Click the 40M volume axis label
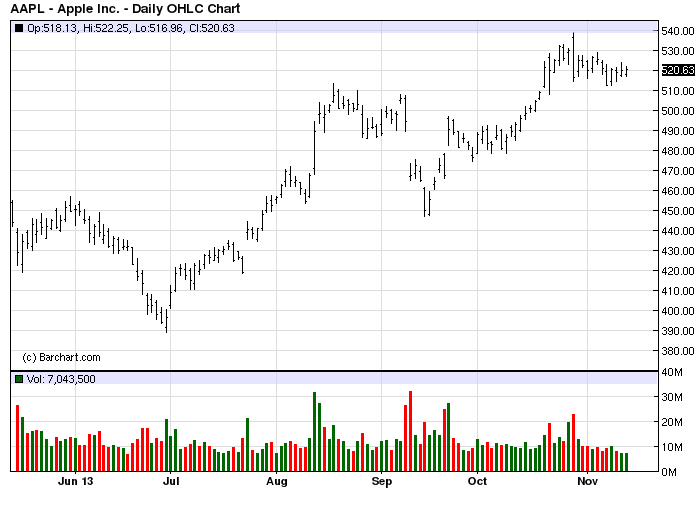The width and height of the screenshot is (700, 512). tap(672, 372)
